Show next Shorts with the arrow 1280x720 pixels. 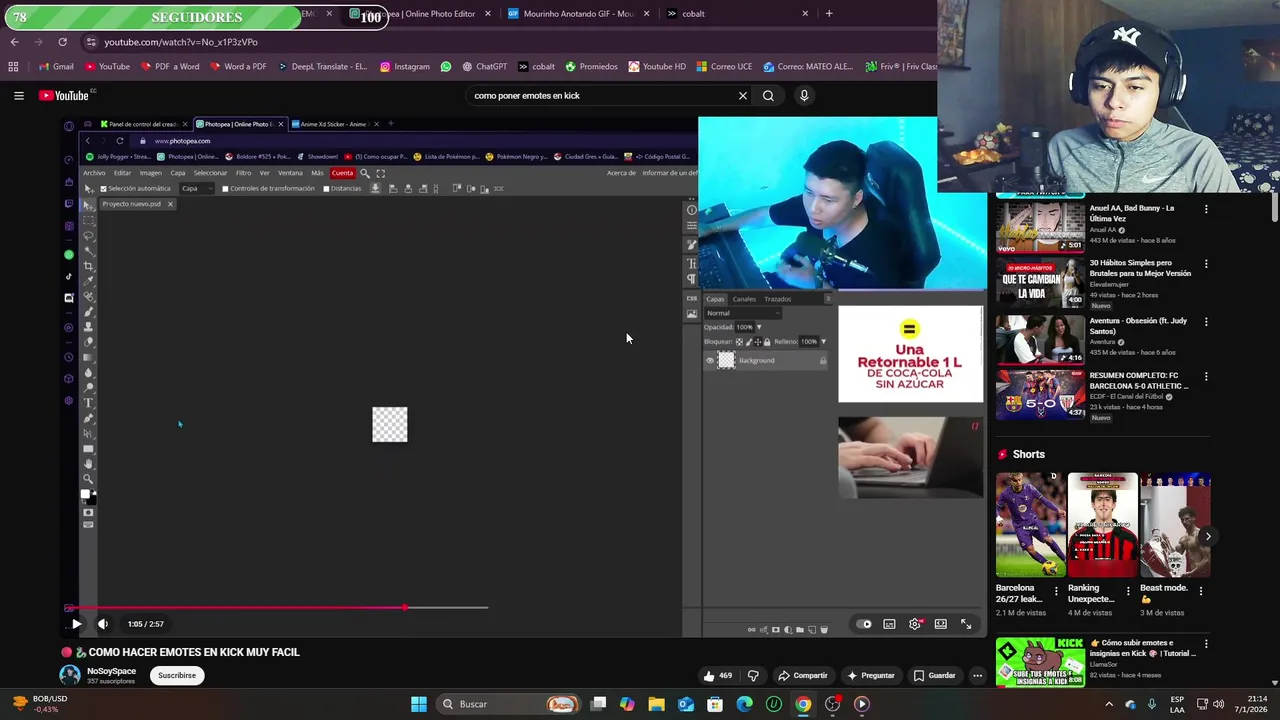tap(1208, 537)
